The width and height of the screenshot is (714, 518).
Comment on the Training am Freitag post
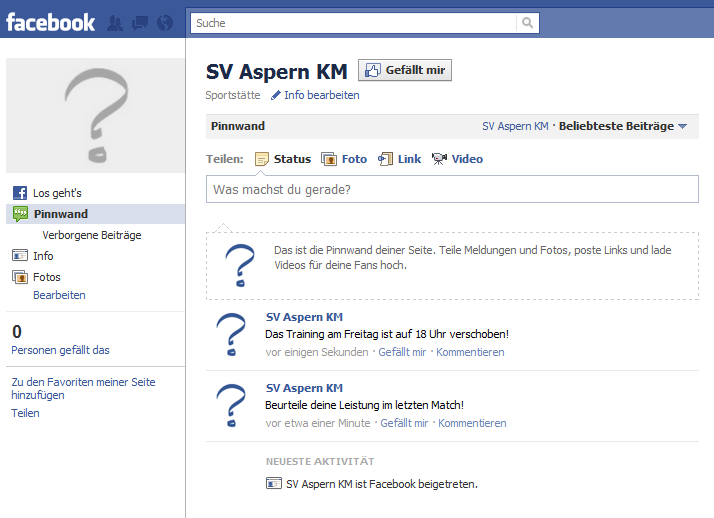point(470,352)
